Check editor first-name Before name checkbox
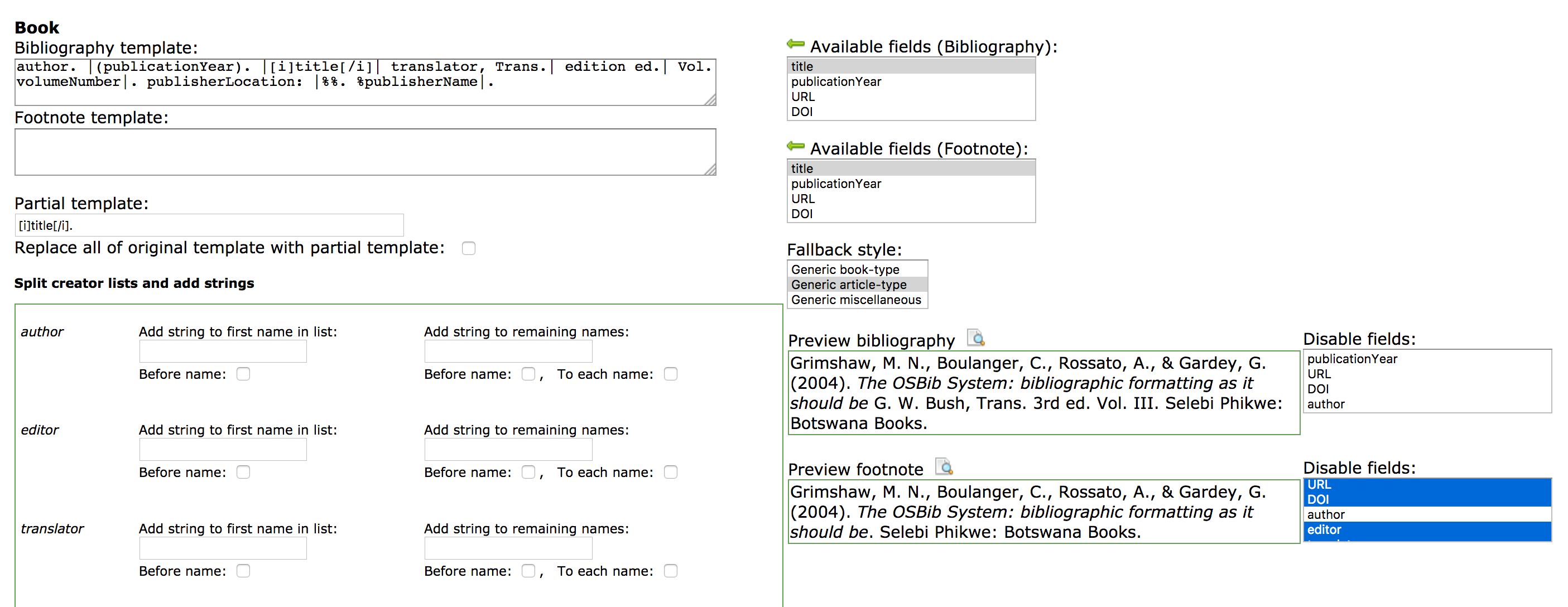This screenshot has height=607, width=1568. (x=243, y=472)
